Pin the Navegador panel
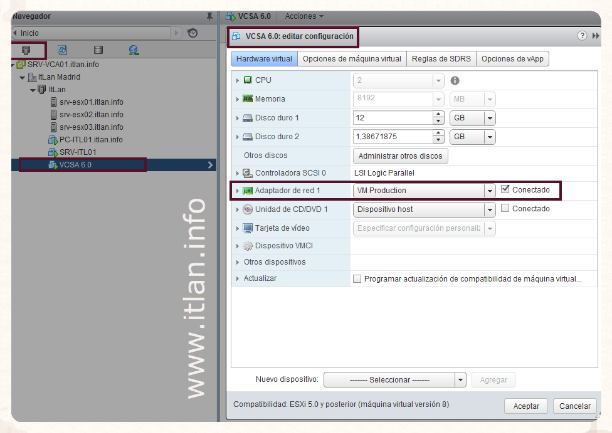 coord(208,17)
